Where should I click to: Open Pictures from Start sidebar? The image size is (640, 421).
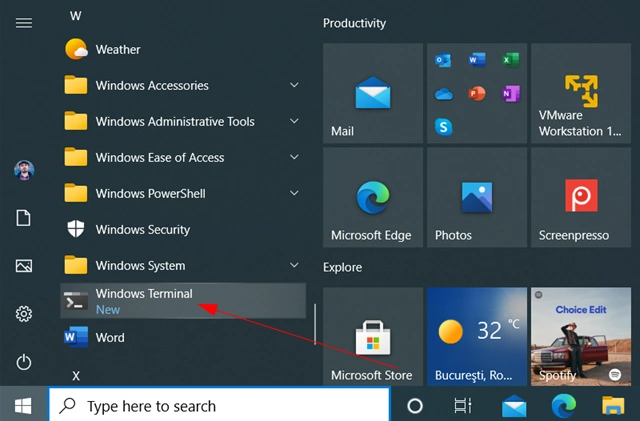click(x=24, y=266)
